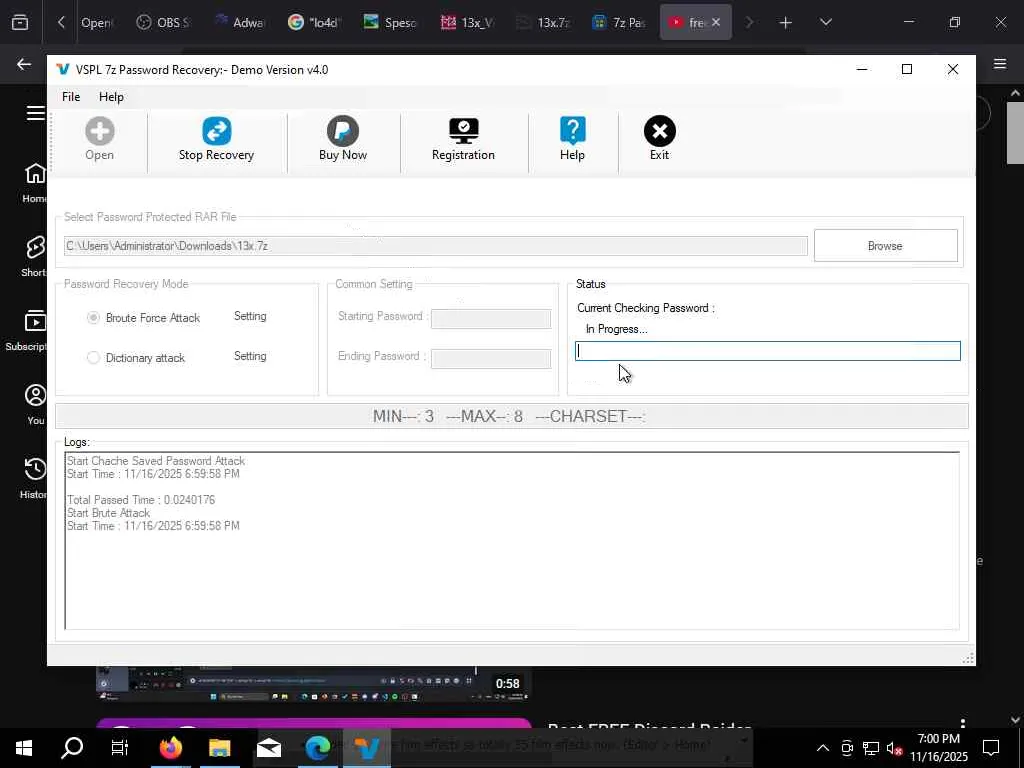The width and height of the screenshot is (1024, 768).
Task: Expand the browser tab list dropdown
Action: coord(825,23)
